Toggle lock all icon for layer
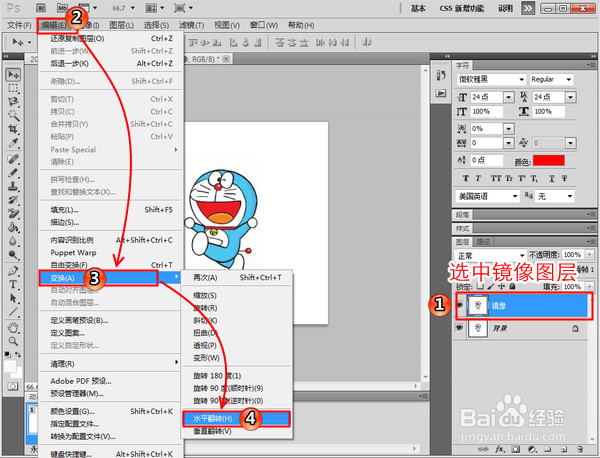600x458 pixels. pyautogui.click(x=512, y=286)
